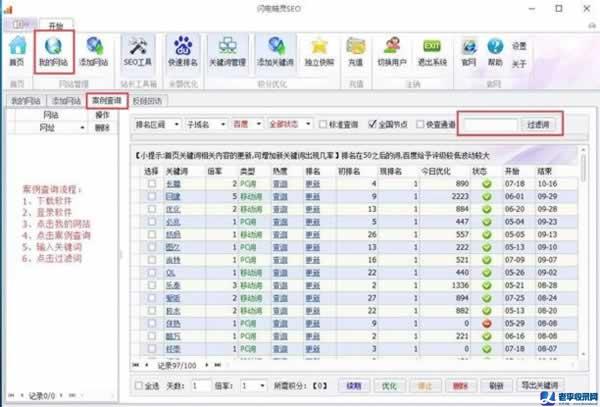Tick the checkbox in the row ending 08-07
600x407 pixels.
point(152,349)
